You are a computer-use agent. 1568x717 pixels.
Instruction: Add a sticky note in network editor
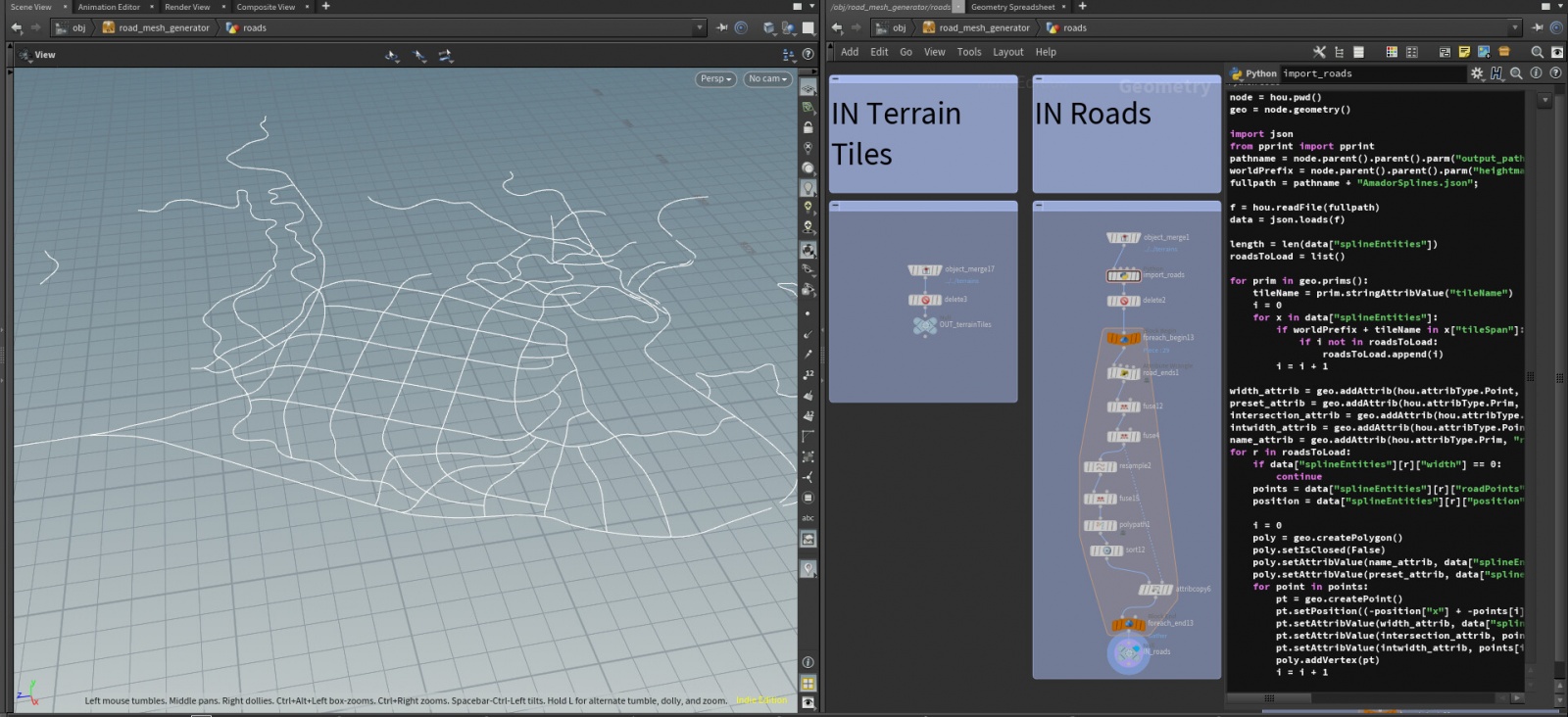click(1464, 52)
